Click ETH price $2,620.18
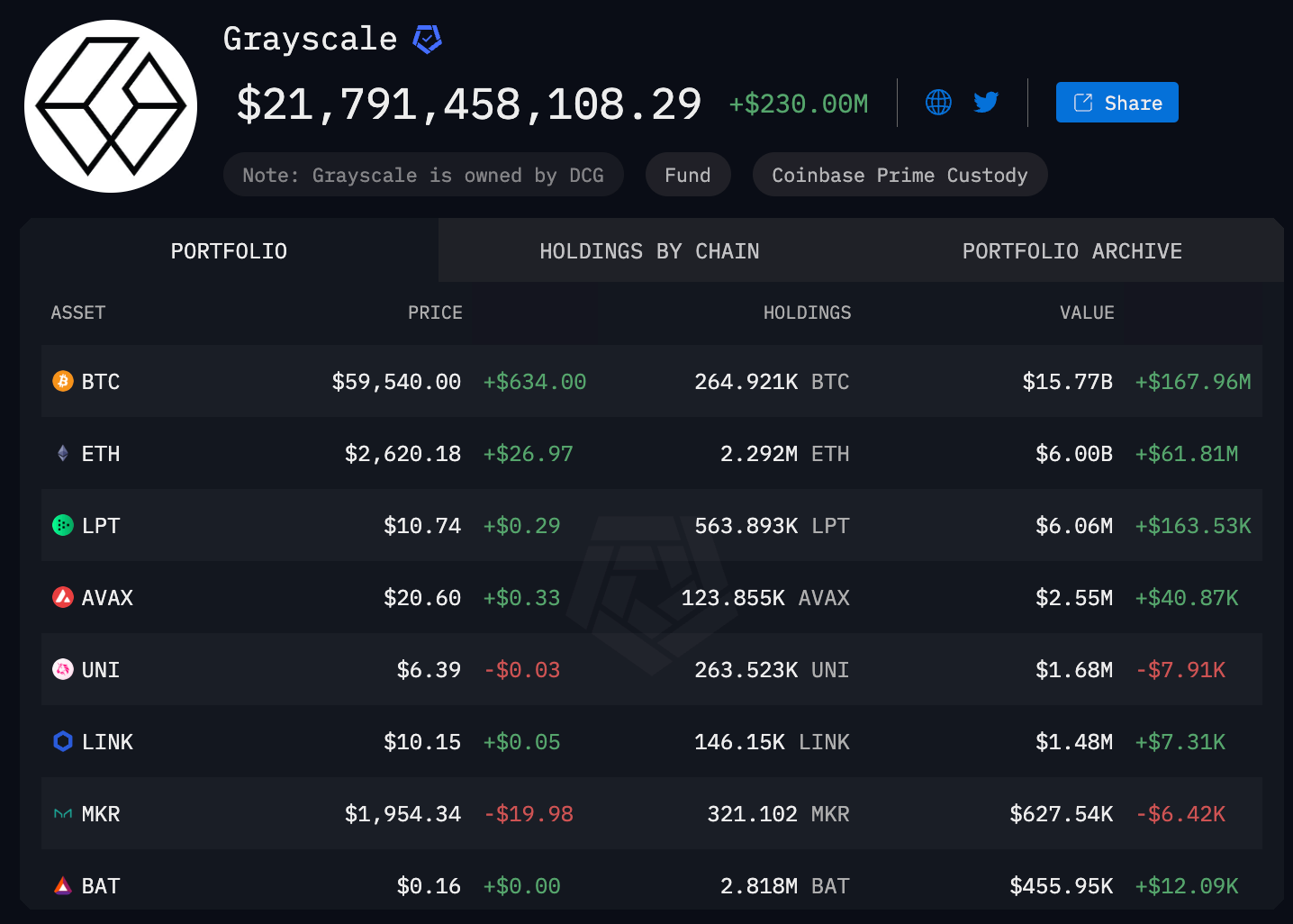Viewport: 1293px width, 924px height. [402, 454]
